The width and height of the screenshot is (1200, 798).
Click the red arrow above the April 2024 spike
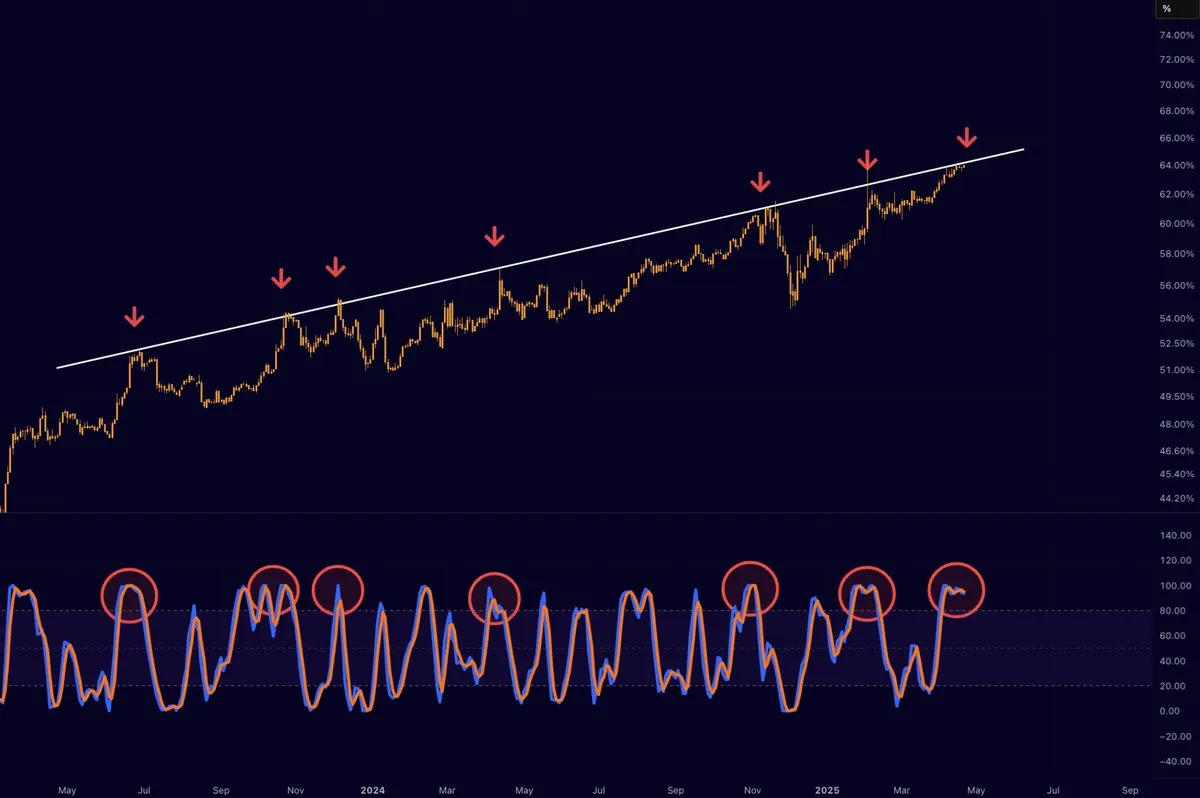[494, 237]
